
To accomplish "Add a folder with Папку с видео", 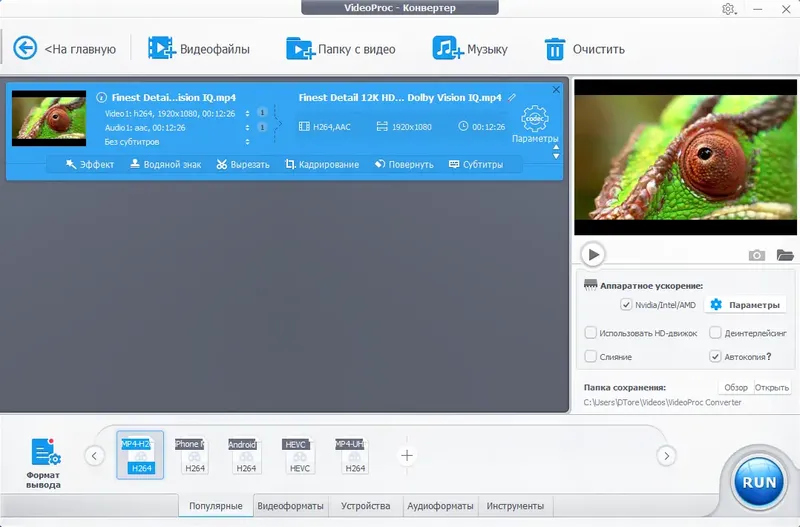I will pos(341,49).
